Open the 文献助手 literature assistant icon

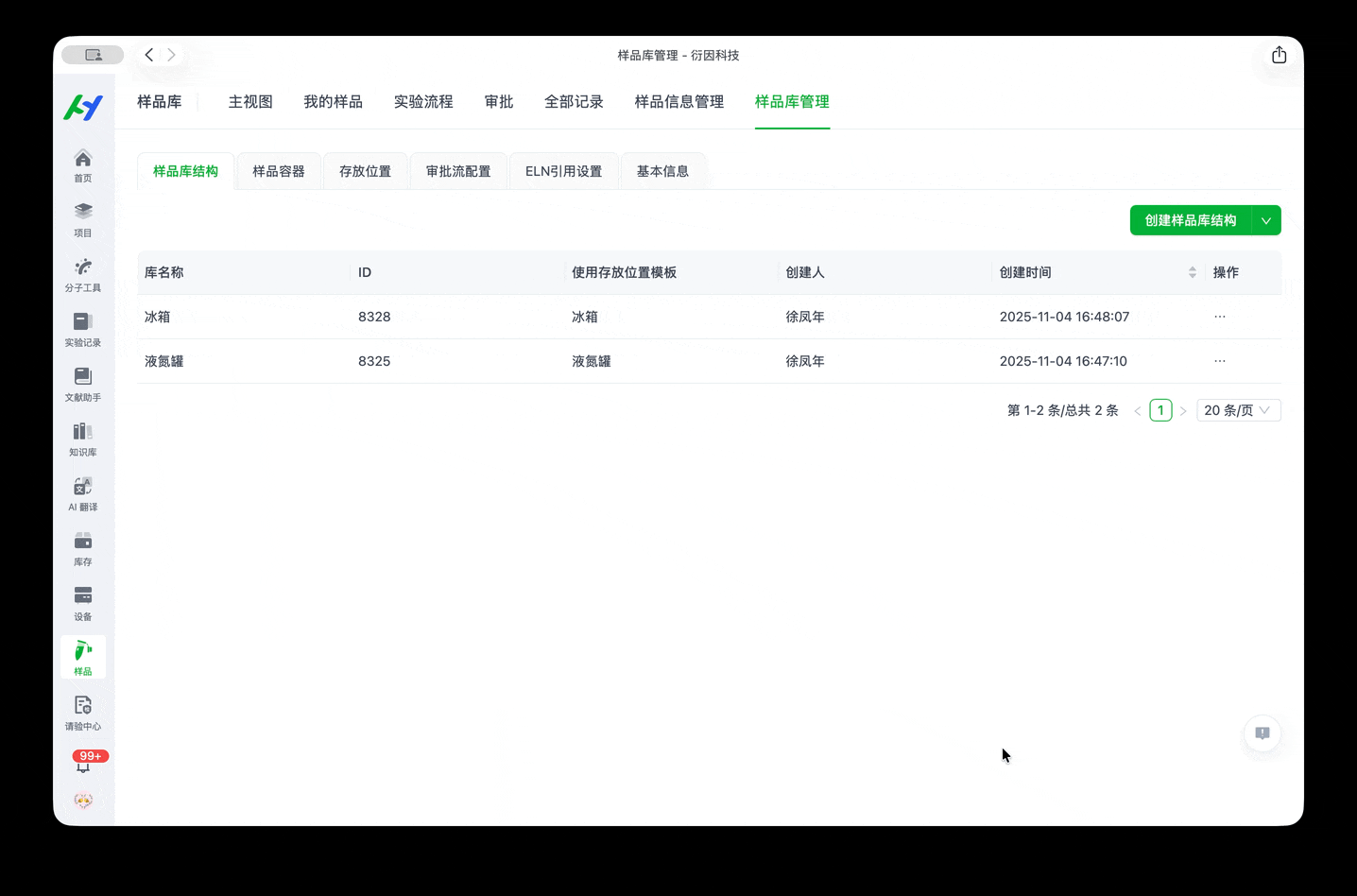[83, 383]
